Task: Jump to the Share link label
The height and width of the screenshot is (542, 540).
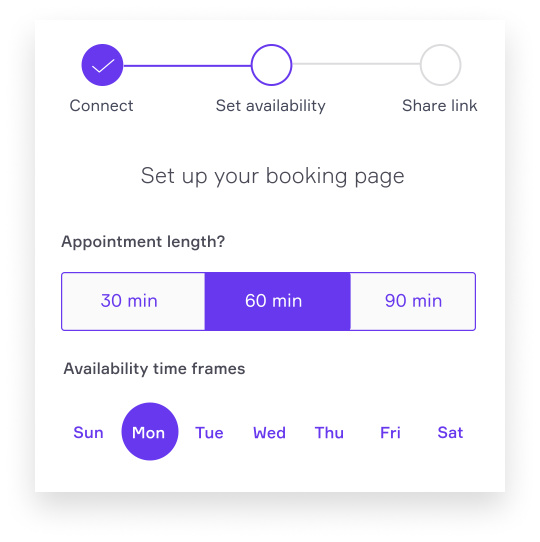Action: 440,105
